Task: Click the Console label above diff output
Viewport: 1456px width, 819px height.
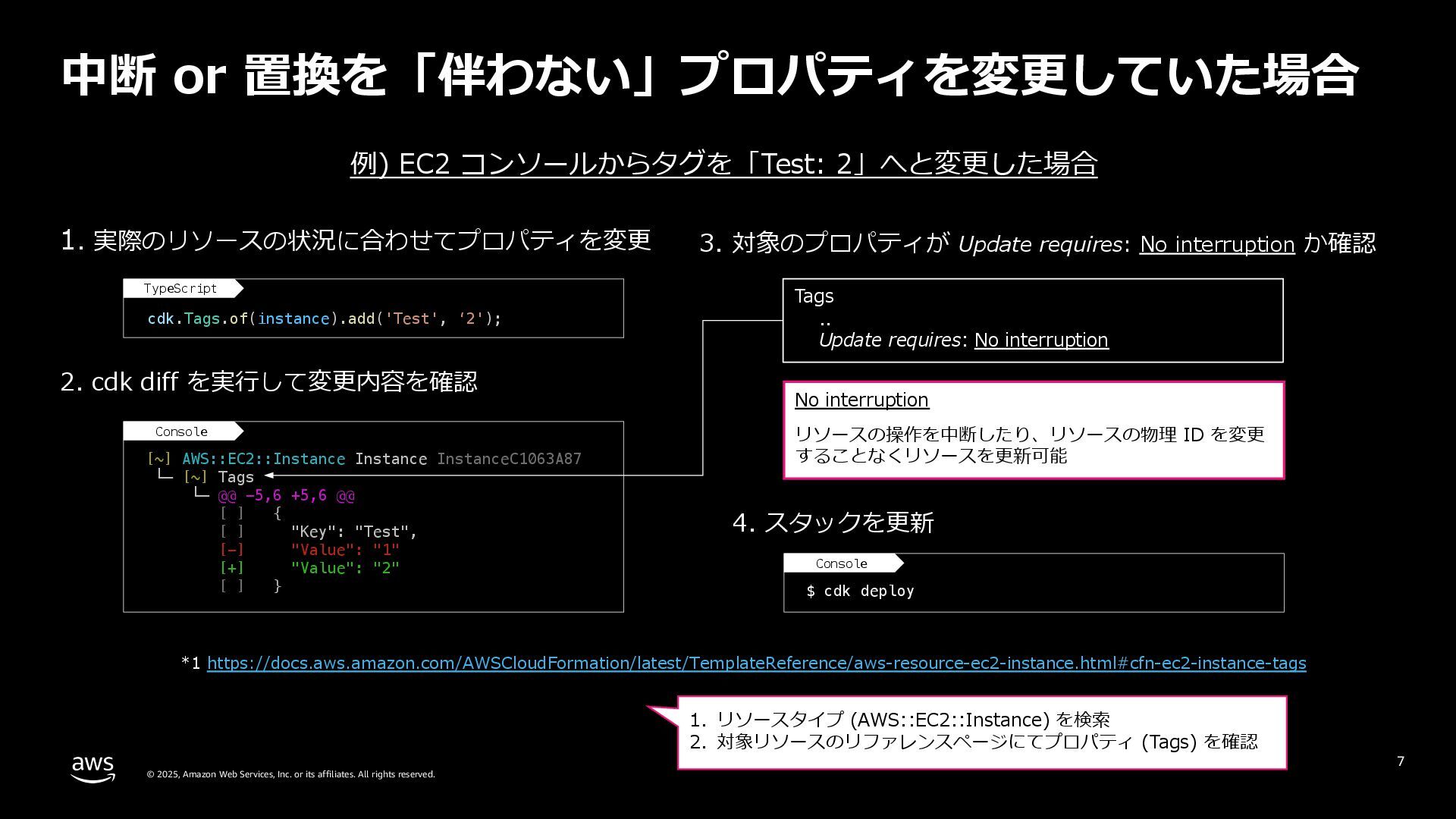Action: pyautogui.click(x=181, y=431)
